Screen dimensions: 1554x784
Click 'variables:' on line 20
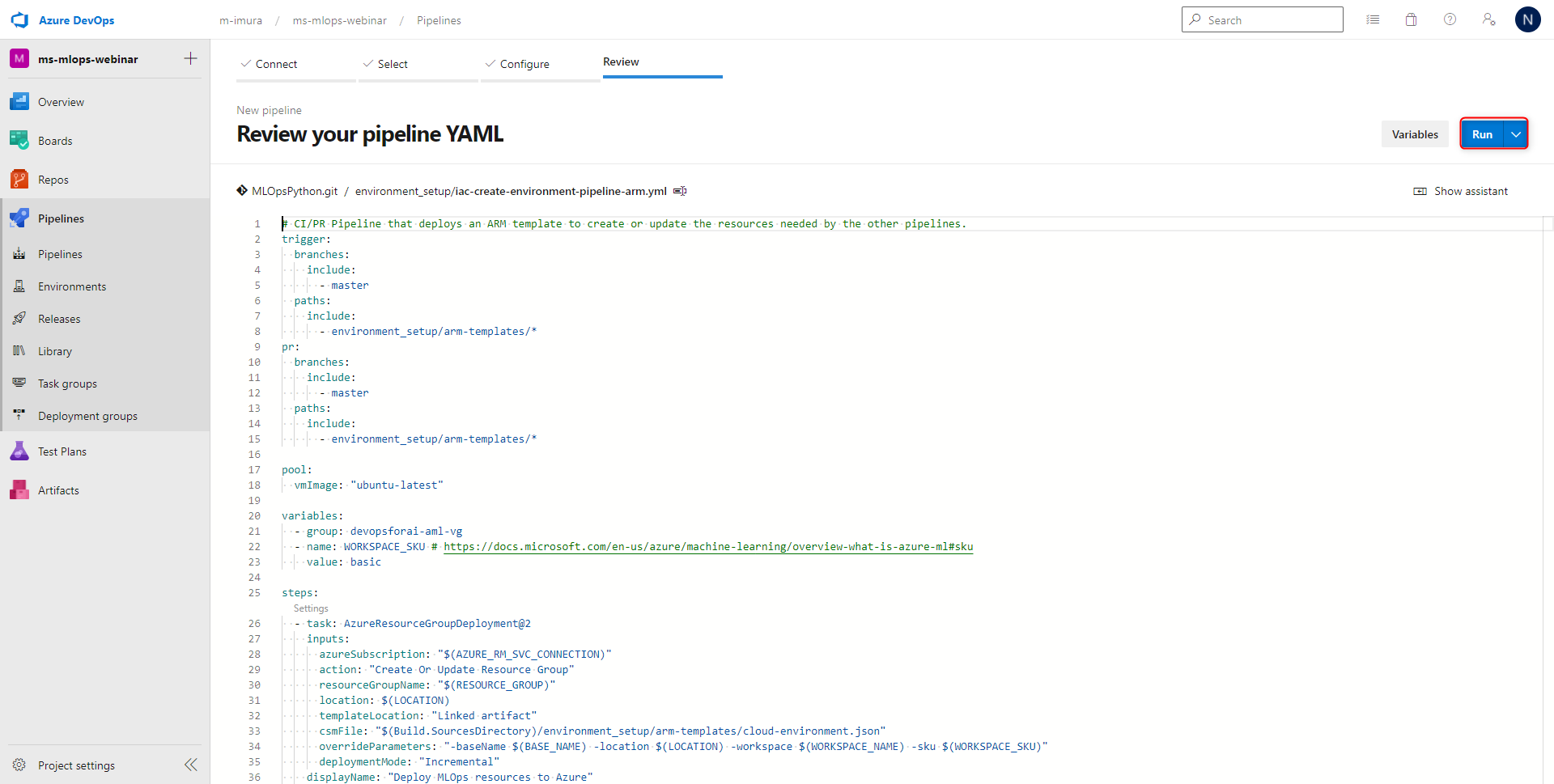[312, 515]
